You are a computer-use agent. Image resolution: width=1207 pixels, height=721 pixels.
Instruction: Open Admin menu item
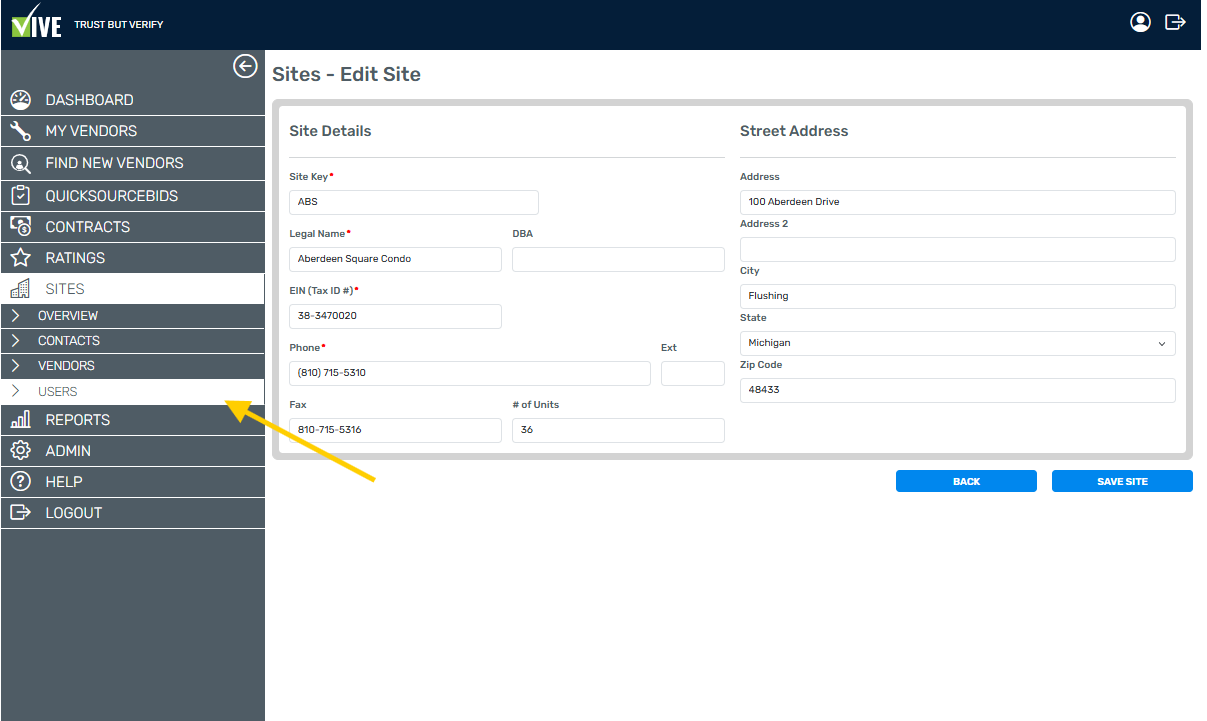coord(132,451)
